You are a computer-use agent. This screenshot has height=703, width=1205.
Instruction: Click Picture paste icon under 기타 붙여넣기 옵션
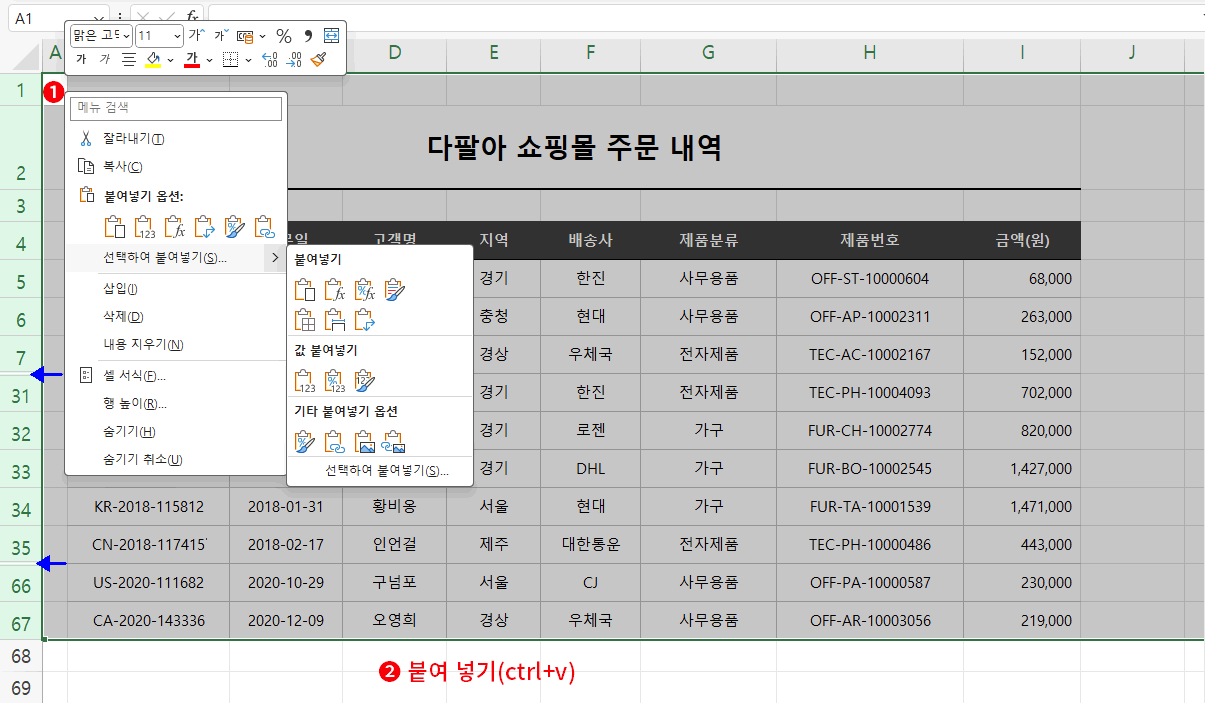365,441
